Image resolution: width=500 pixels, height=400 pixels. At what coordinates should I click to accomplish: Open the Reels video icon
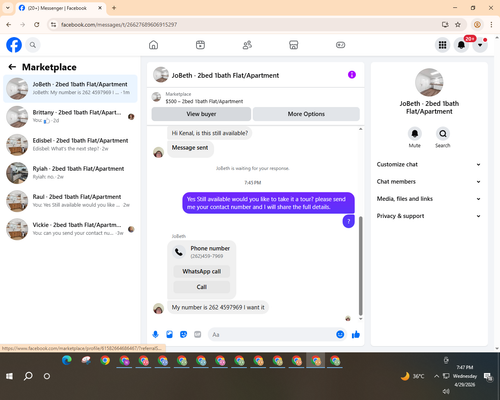tap(200, 45)
